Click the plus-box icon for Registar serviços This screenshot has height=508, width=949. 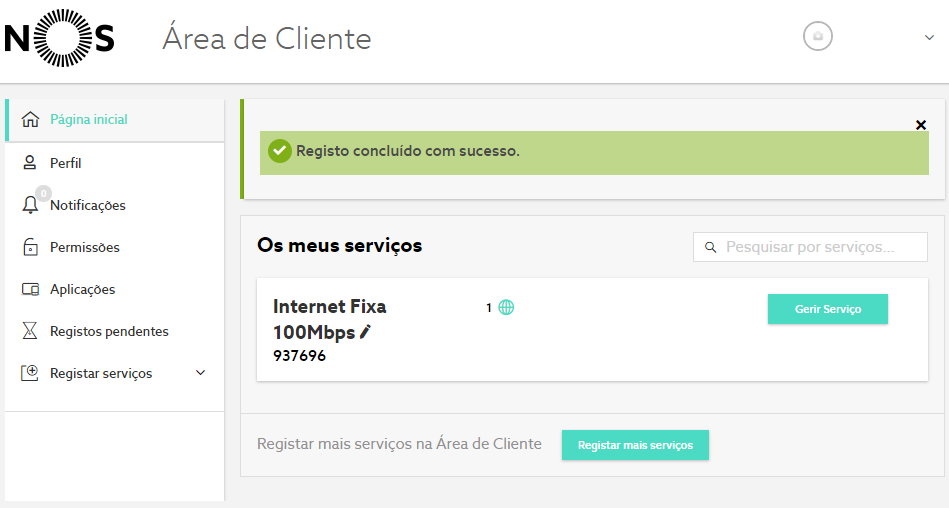pyautogui.click(x=30, y=372)
